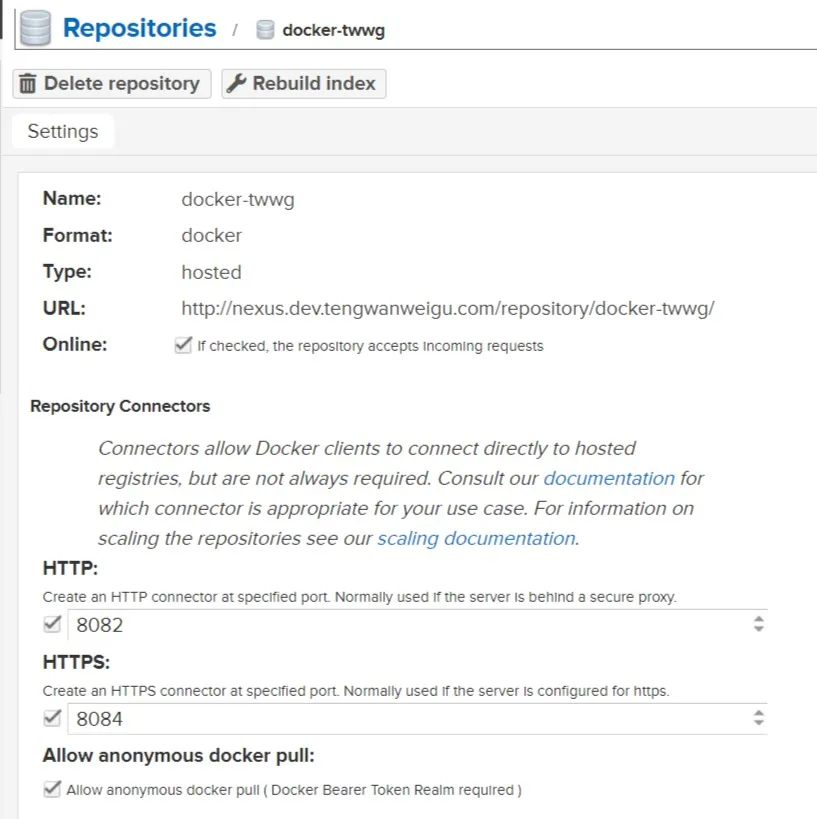Click the wrench icon to rebuild index

click(236, 84)
